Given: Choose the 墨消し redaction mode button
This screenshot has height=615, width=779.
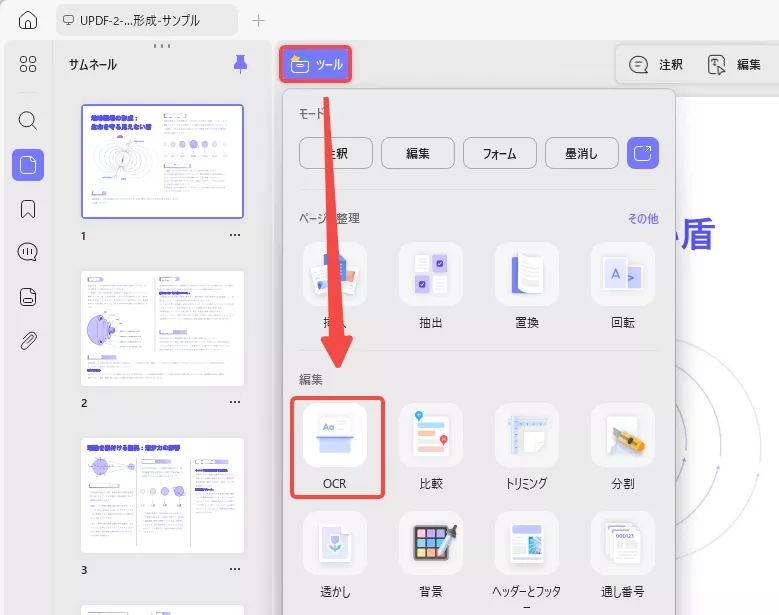Looking at the screenshot, I should coord(582,153).
